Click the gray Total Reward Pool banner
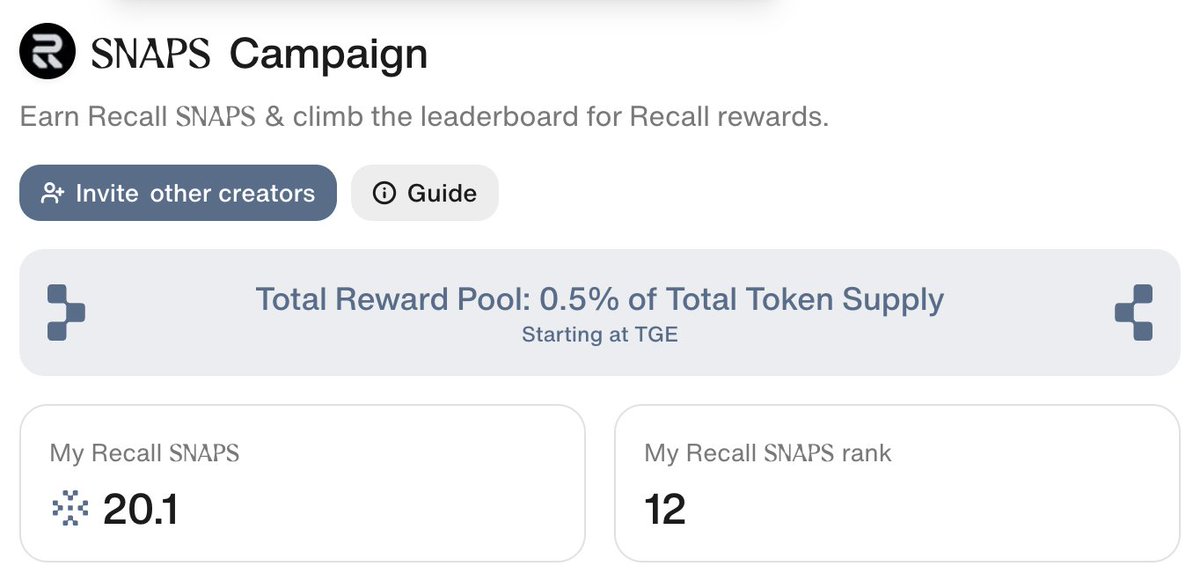1200x581 pixels. [x=600, y=312]
